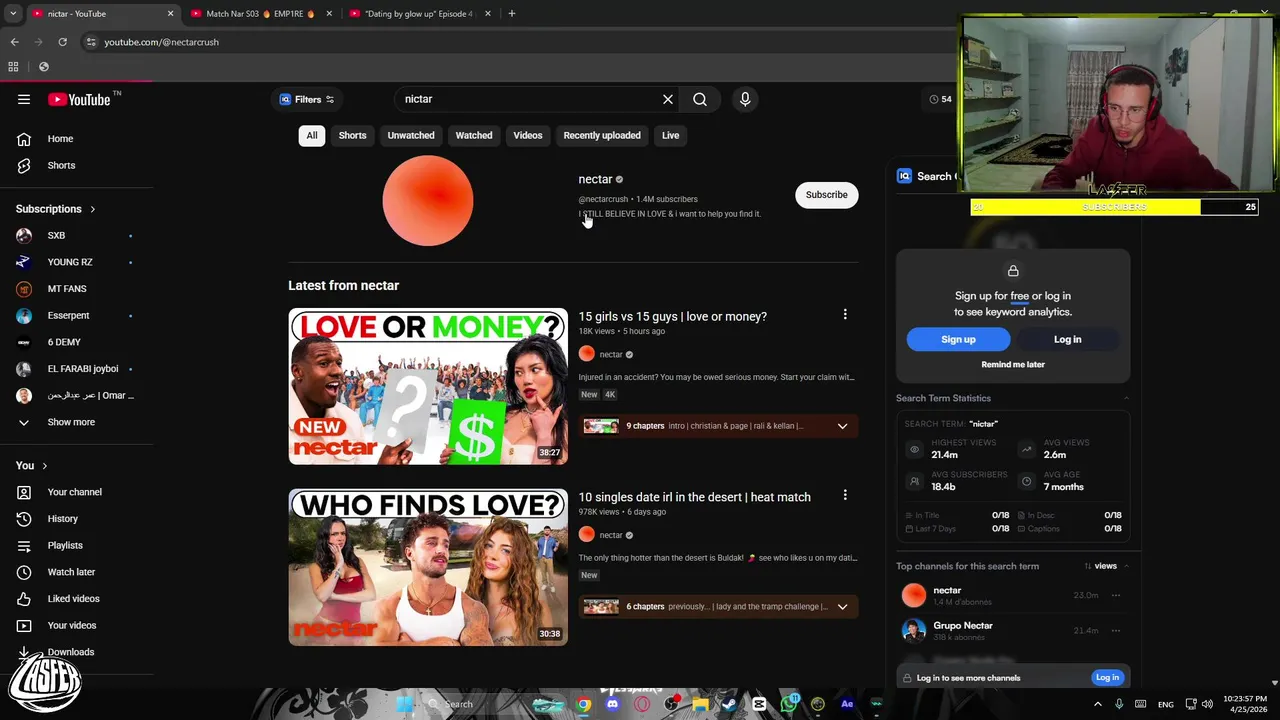
Task: Start voice search with the microphone
Action: (745, 99)
